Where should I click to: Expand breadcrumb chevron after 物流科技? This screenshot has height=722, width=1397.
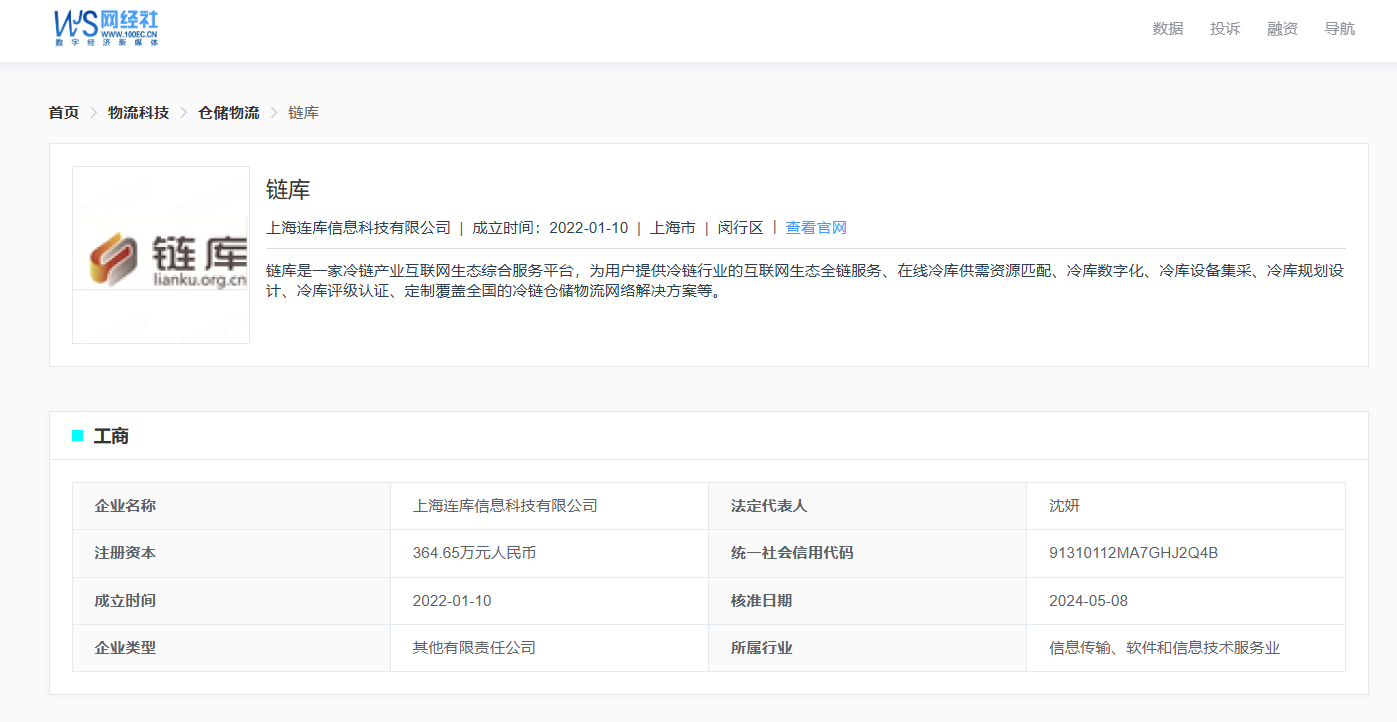coord(184,112)
